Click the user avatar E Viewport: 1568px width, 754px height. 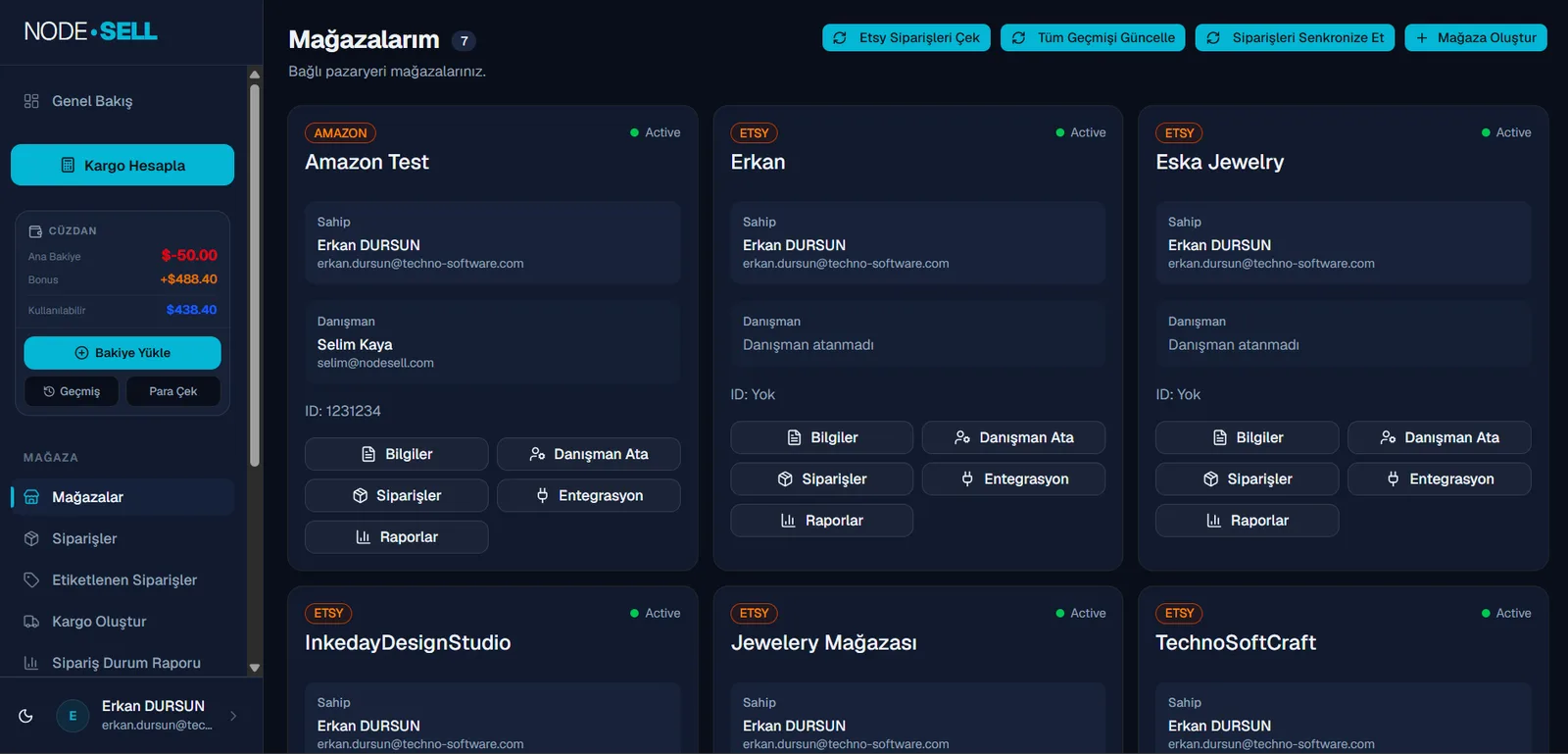point(73,716)
